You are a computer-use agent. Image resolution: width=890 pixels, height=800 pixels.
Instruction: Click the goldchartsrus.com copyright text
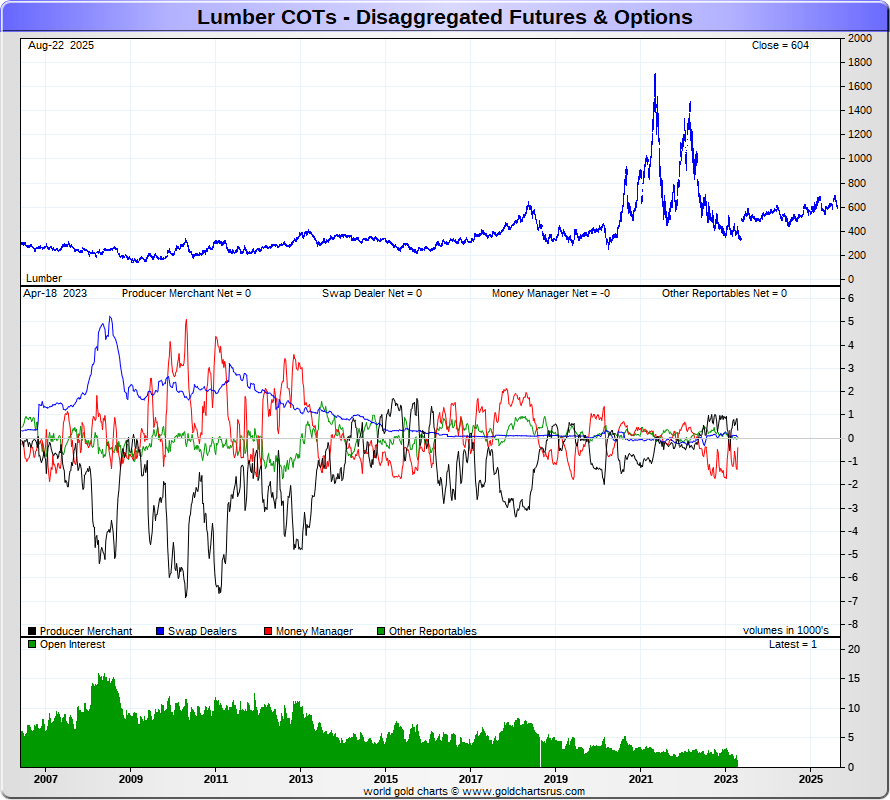474,791
